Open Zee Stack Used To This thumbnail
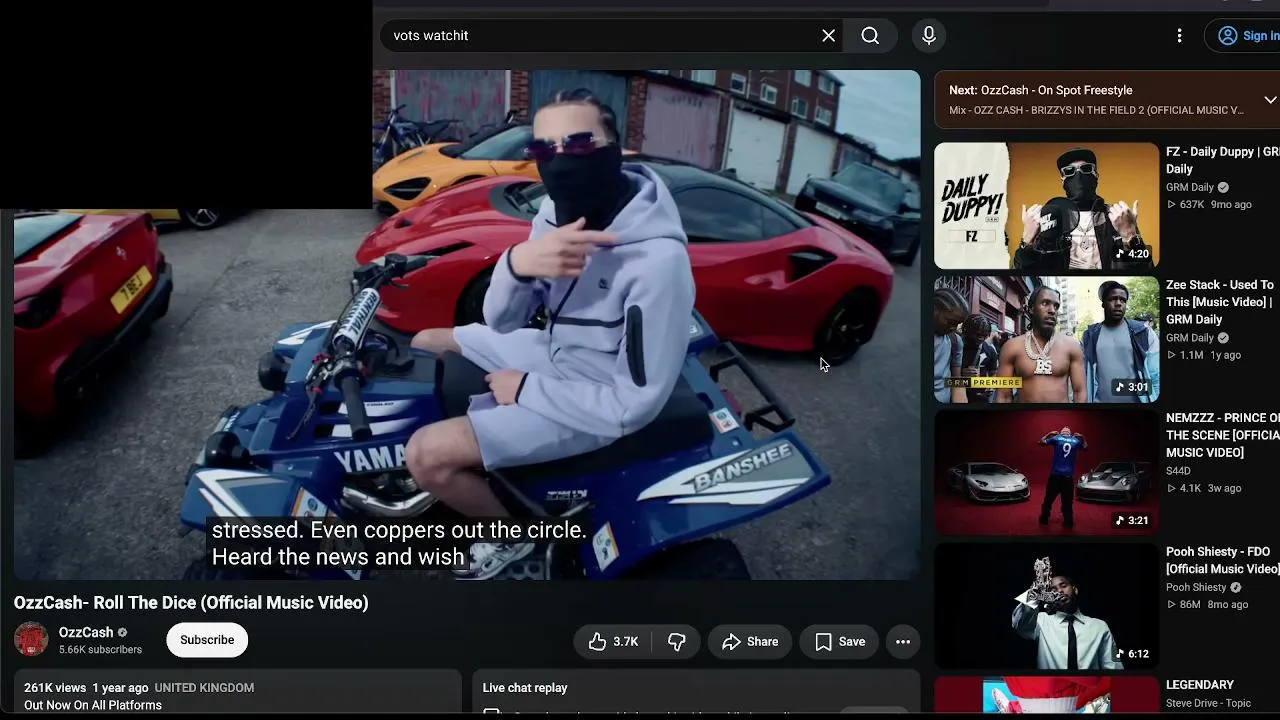The width and height of the screenshot is (1280, 720). 1046,340
